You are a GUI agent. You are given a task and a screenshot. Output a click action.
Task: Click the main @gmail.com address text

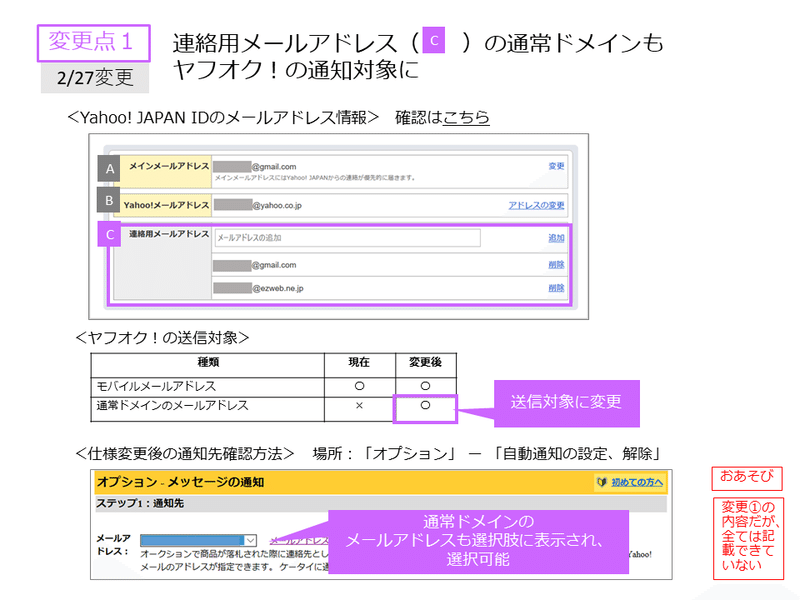(x=274, y=167)
